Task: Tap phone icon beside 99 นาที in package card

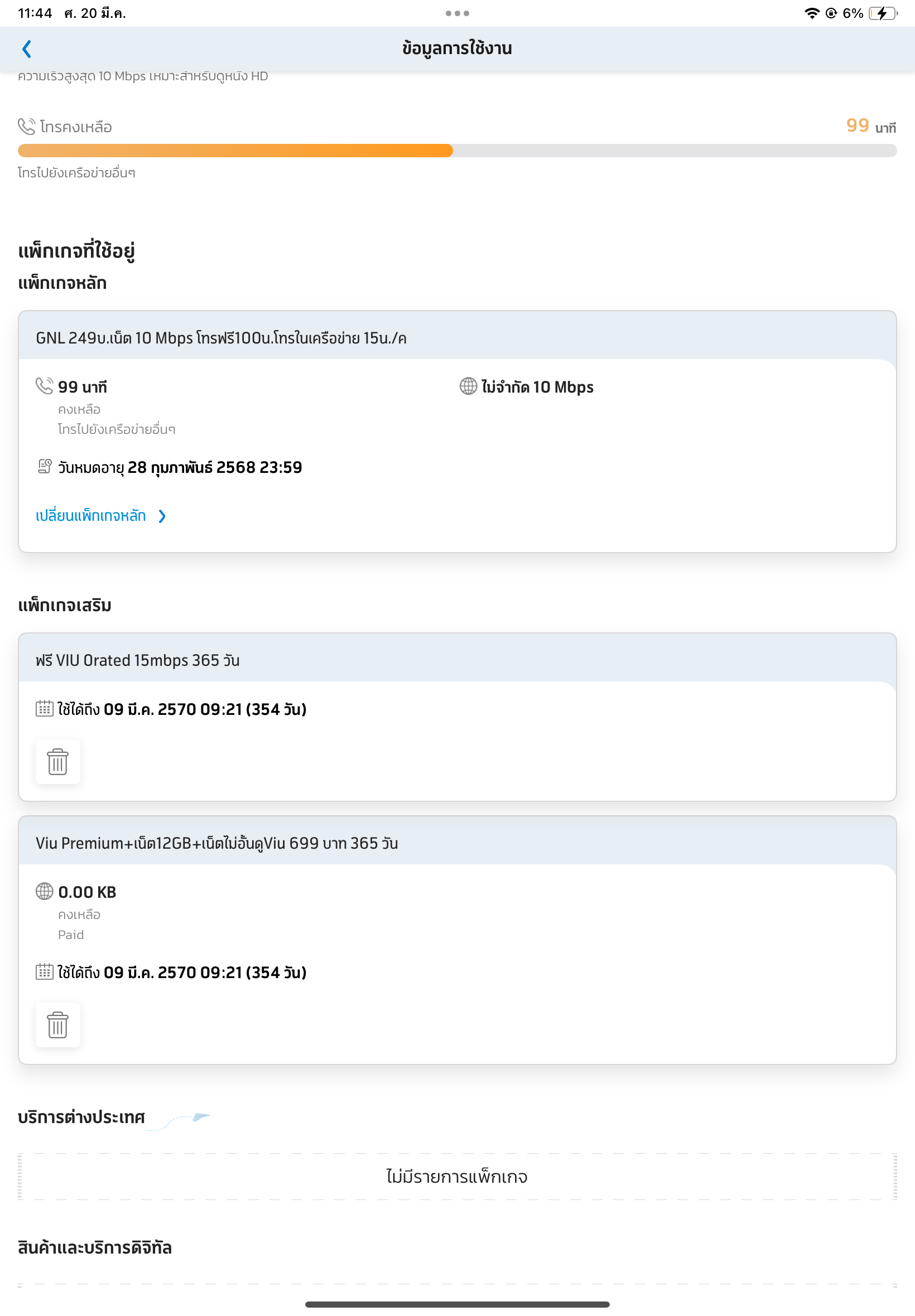Action: (45, 386)
